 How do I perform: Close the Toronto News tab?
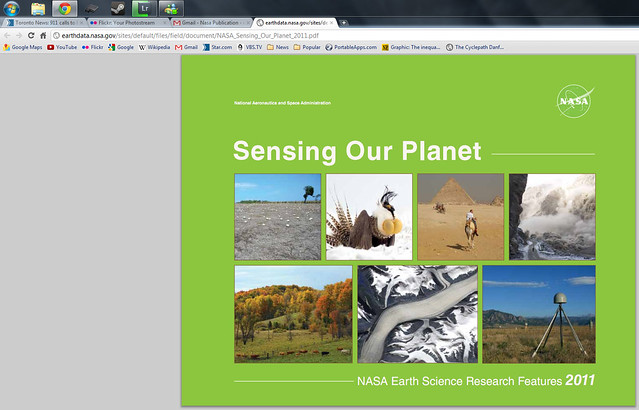point(81,23)
